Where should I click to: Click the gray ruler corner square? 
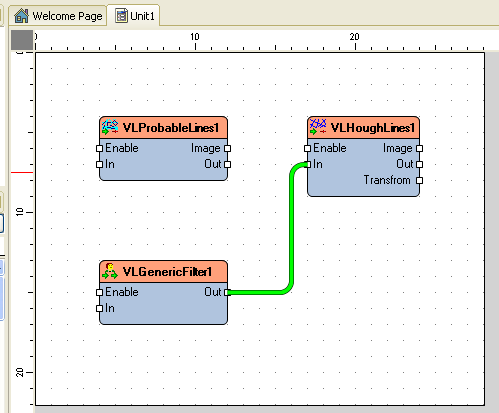click(x=22, y=40)
